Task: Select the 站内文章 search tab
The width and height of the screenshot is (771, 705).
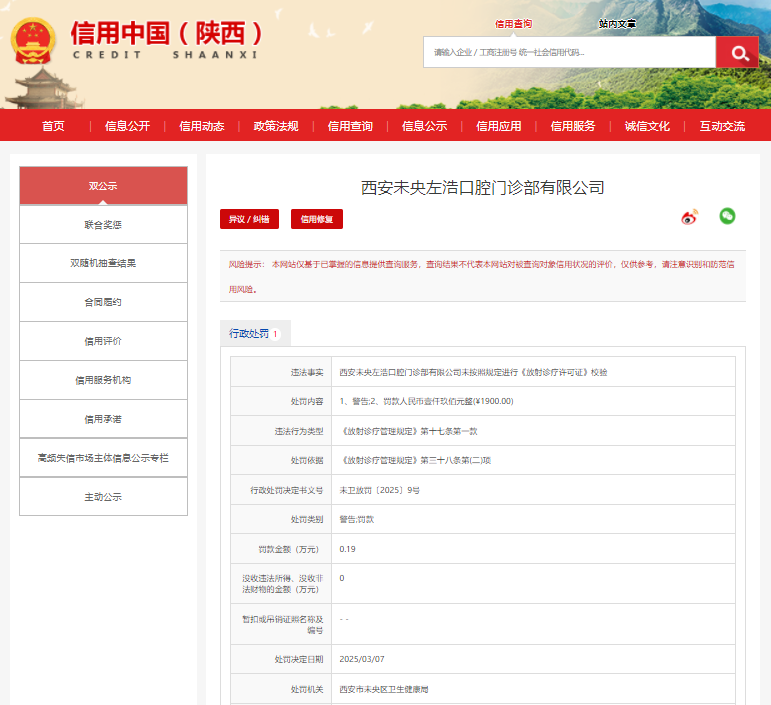Action: point(617,24)
